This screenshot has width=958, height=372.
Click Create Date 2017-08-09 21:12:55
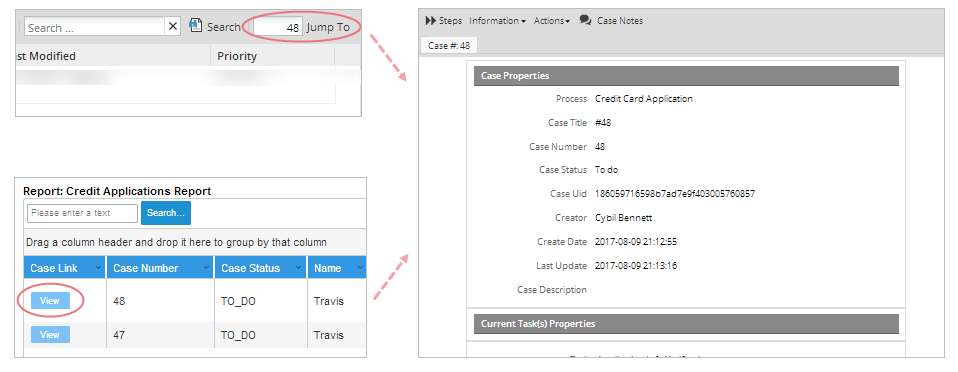tap(636, 242)
